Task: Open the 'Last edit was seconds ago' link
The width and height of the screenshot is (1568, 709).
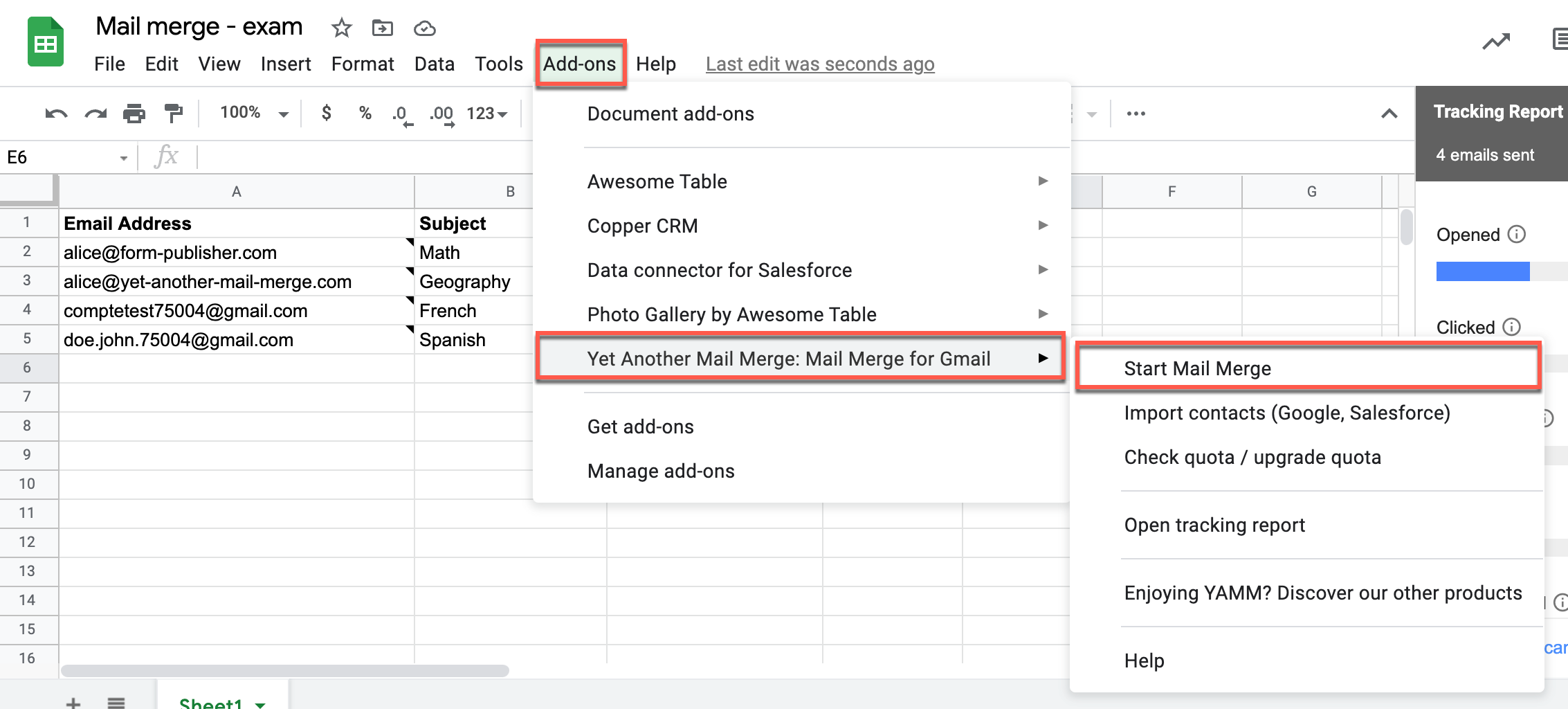Action: 820,64
